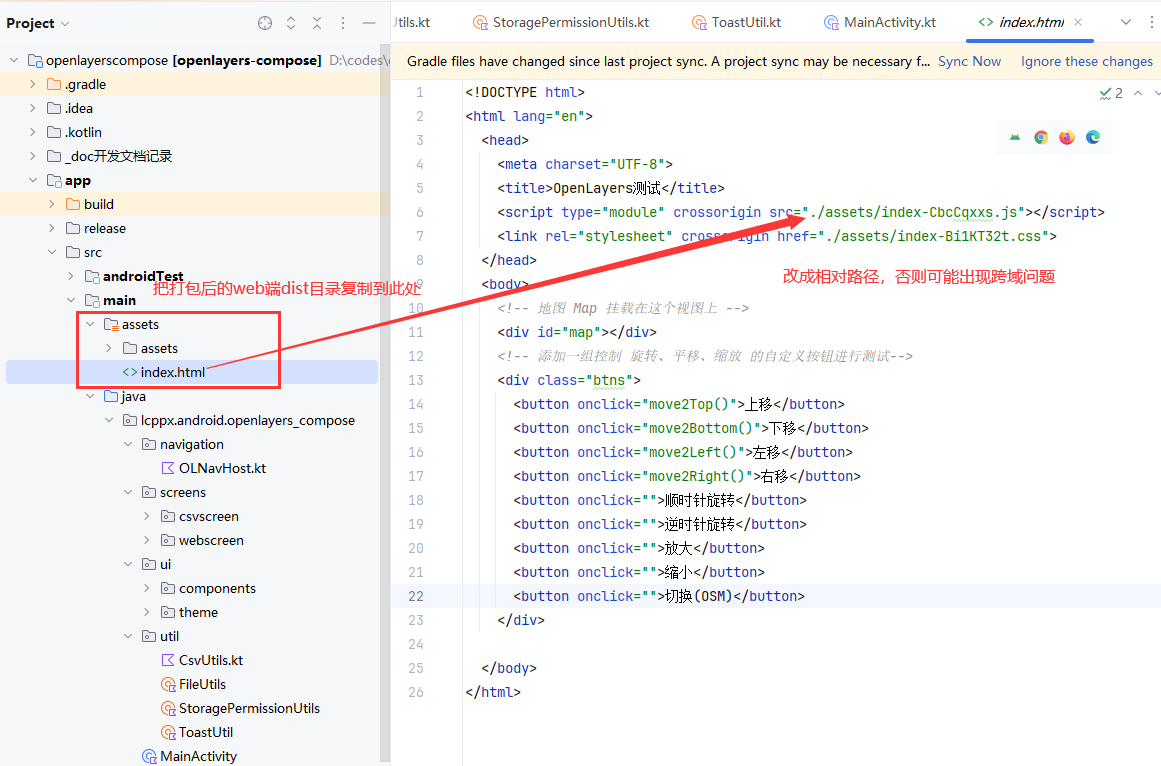Collapse openlayerscompose project root
Viewport: 1161px width, 766px height.
tap(14, 60)
